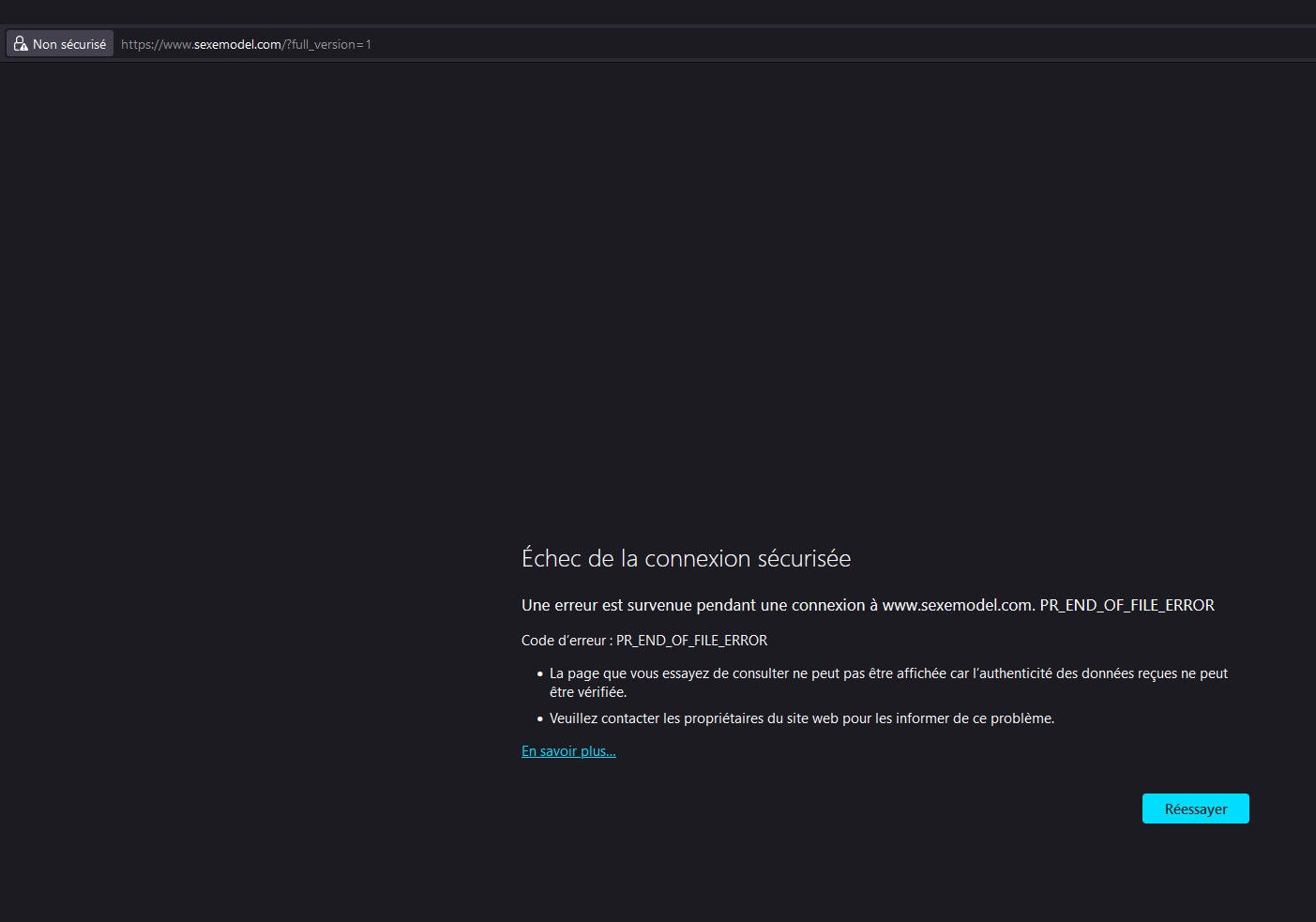Image resolution: width=1316 pixels, height=922 pixels.
Task: Click the "sexemodel.com" domain in the URL
Action: click(x=237, y=44)
